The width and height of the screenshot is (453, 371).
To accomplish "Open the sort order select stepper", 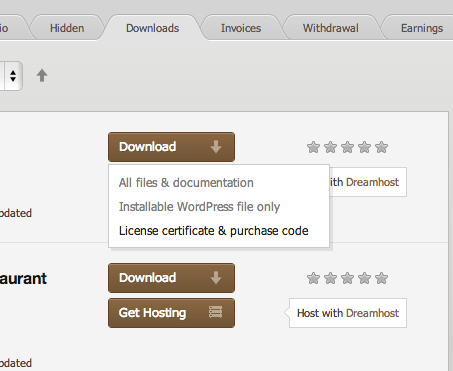I will [x=13, y=76].
